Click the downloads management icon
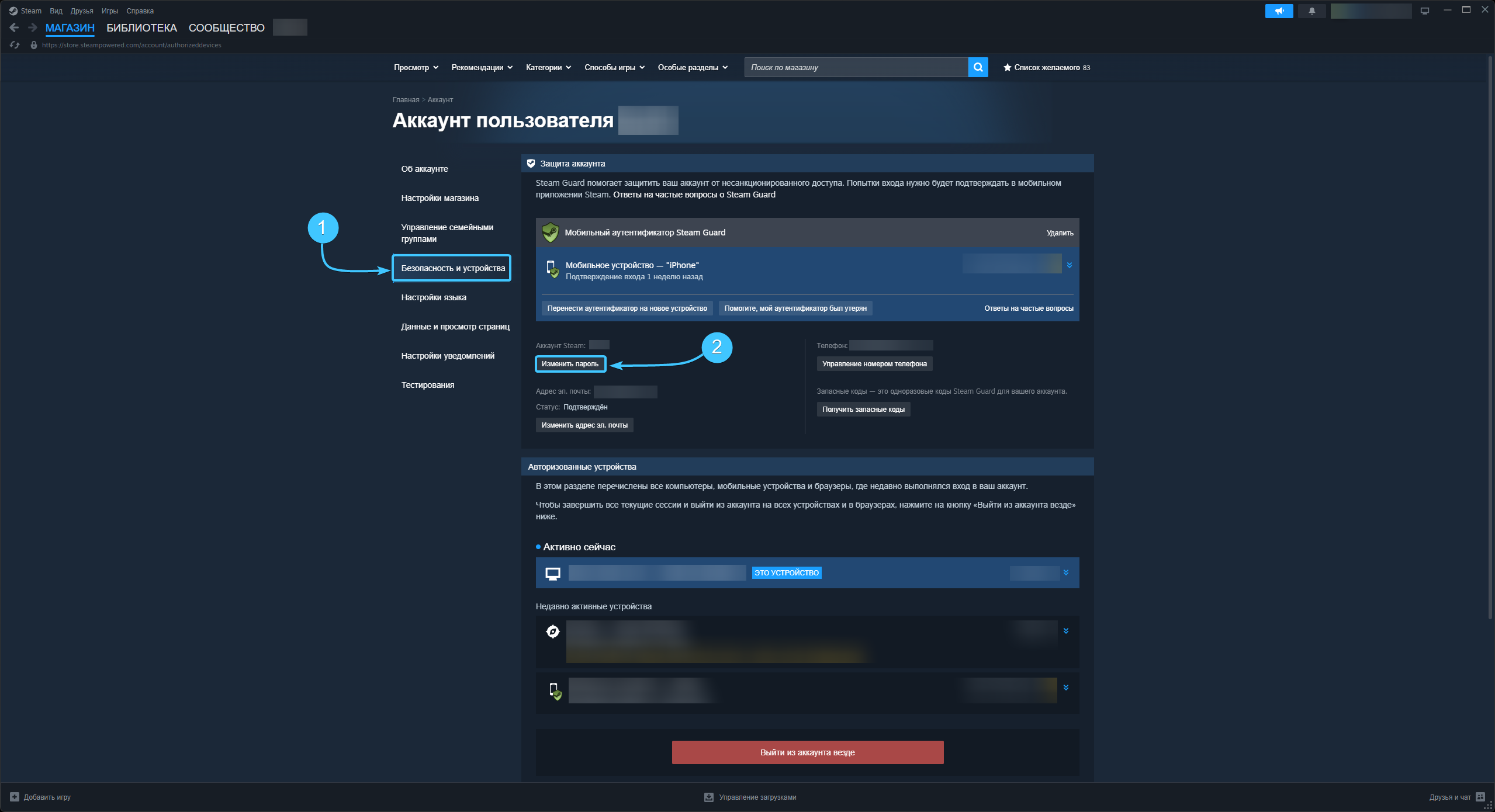The image size is (1495, 812). (708, 797)
